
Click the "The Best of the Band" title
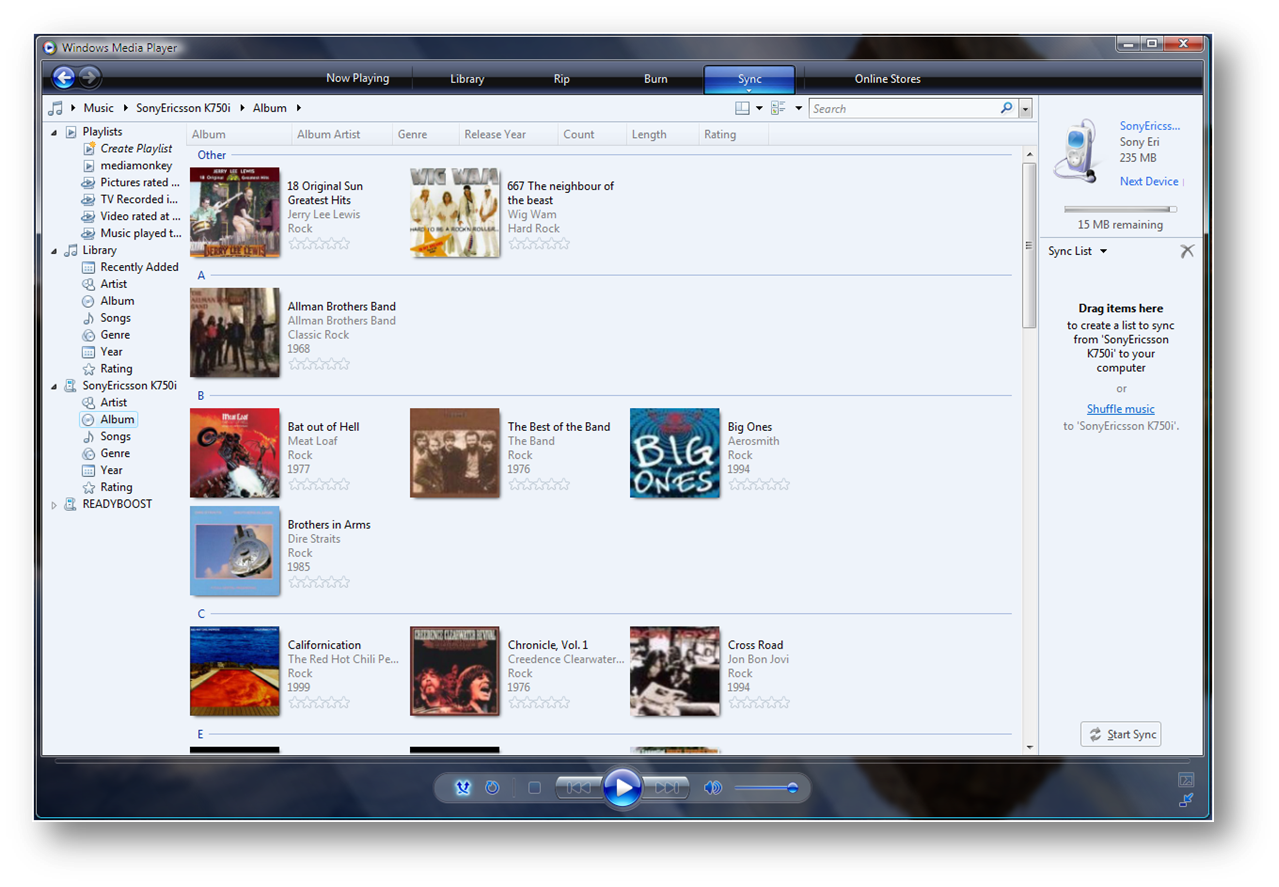click(559, 427)
